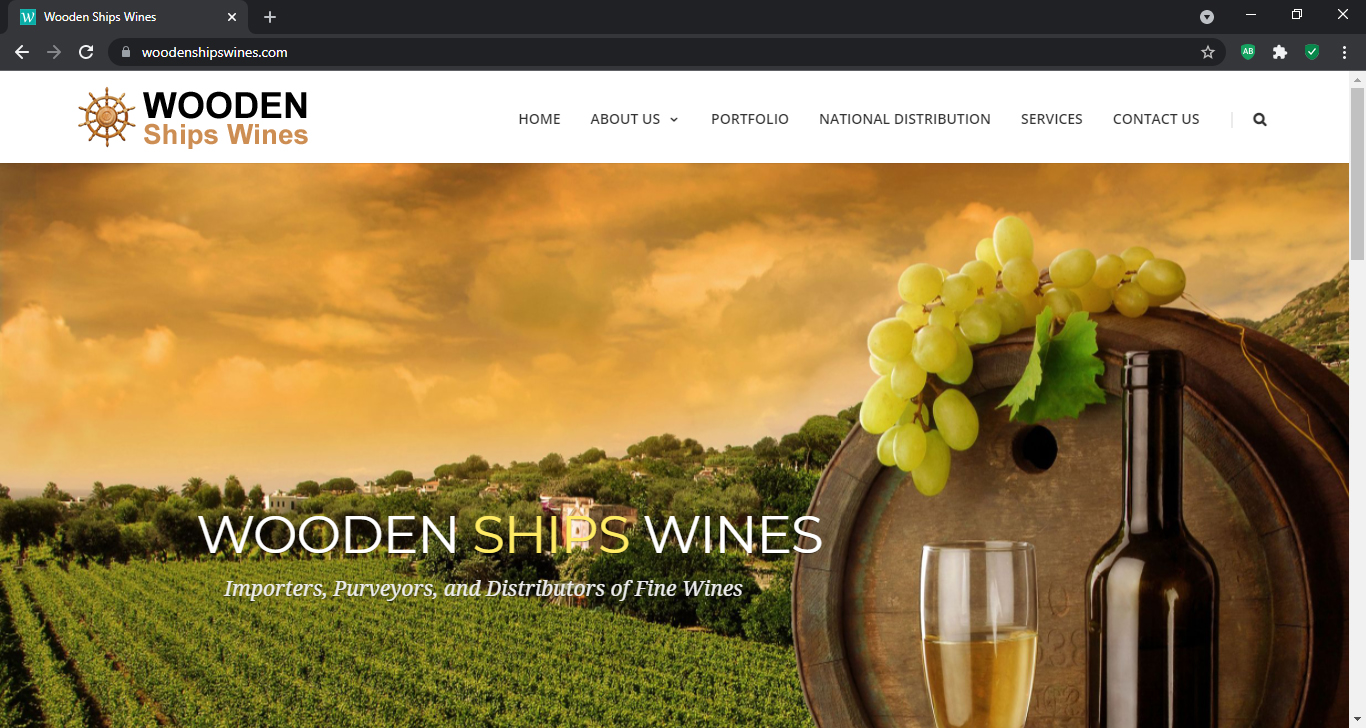Viewport: 1366px width, 728px height.
Task: Reload the page
Action: (86, 52)
